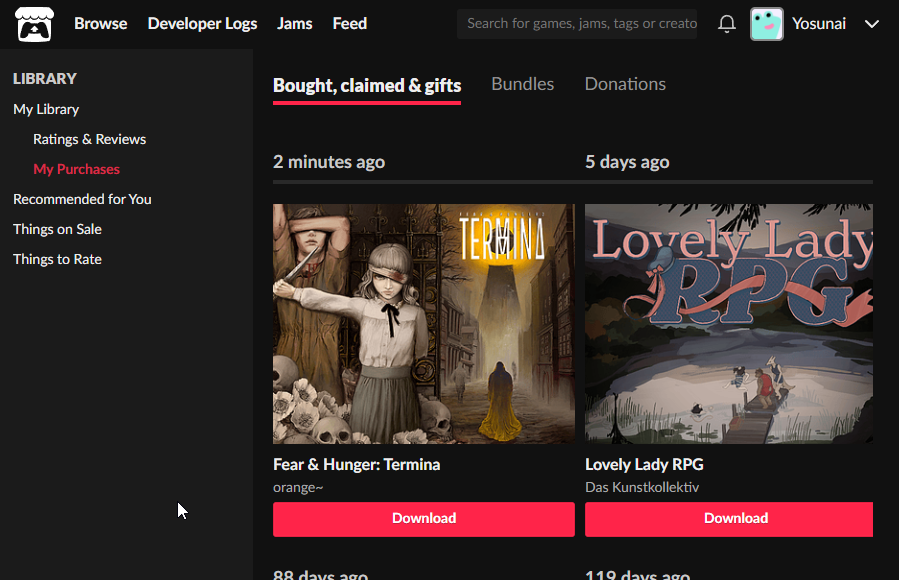
Task: Select My Purchases in sidebar
Action: 76,169
